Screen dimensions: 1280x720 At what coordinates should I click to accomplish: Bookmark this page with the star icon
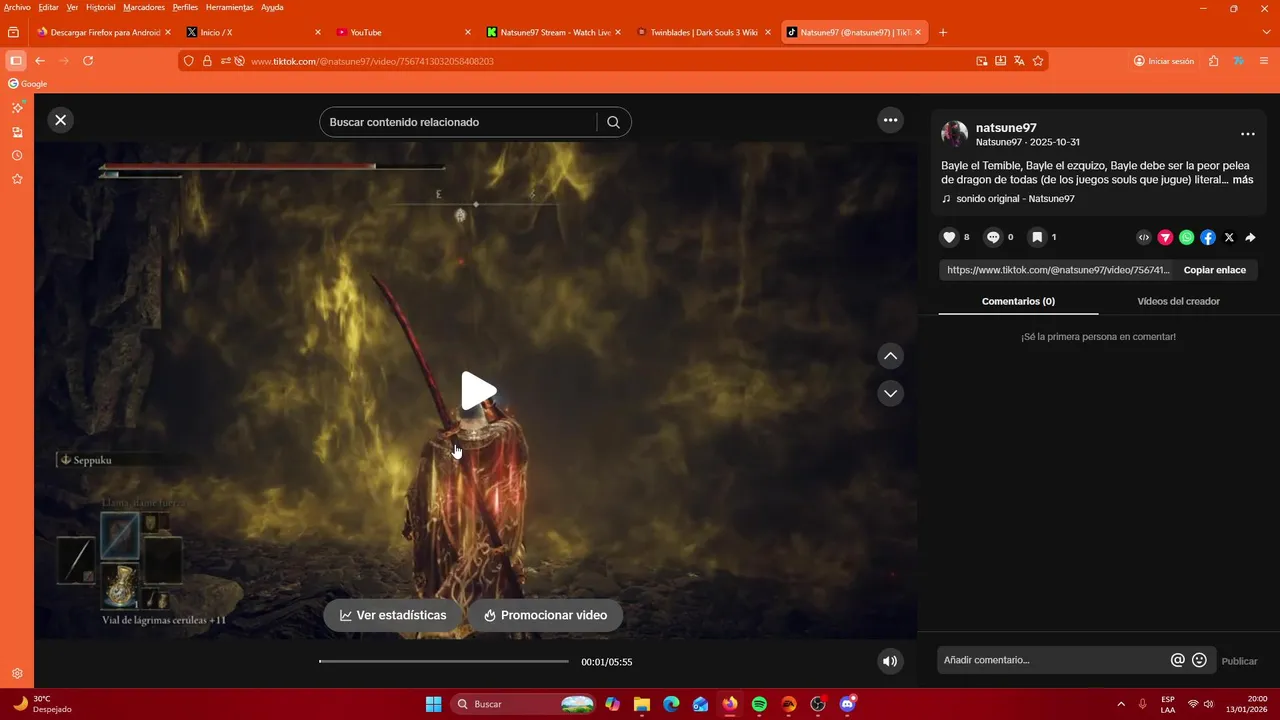tap(1038, 61)
